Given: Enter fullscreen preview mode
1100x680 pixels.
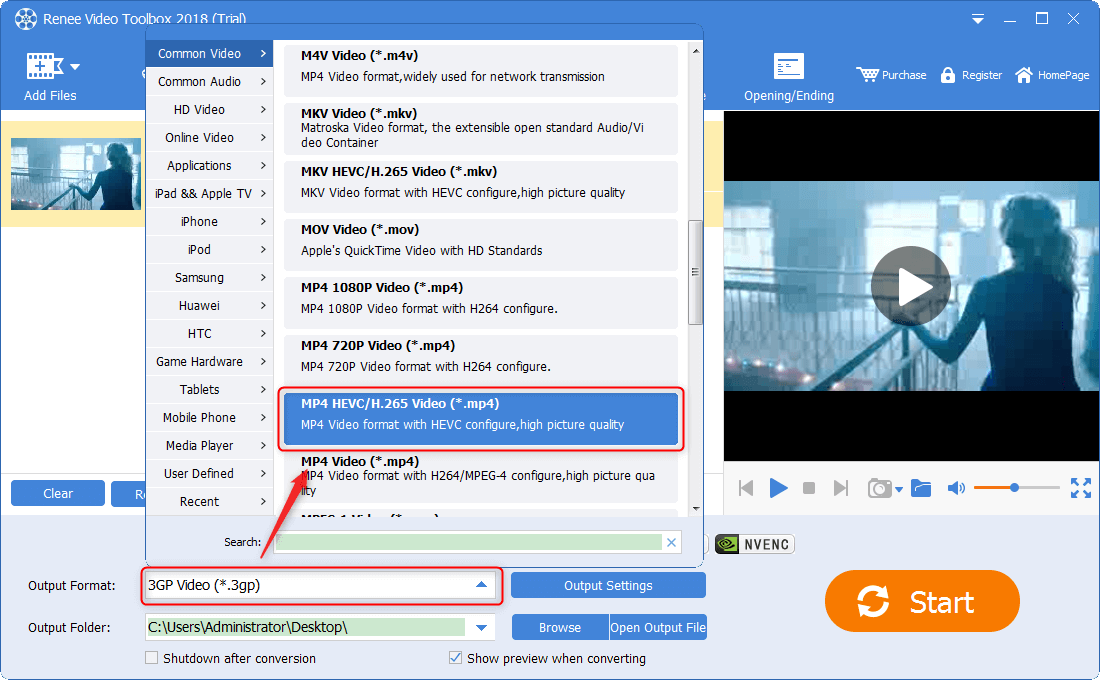Looking at the screenshot, I should click(x=1080, y=488).
